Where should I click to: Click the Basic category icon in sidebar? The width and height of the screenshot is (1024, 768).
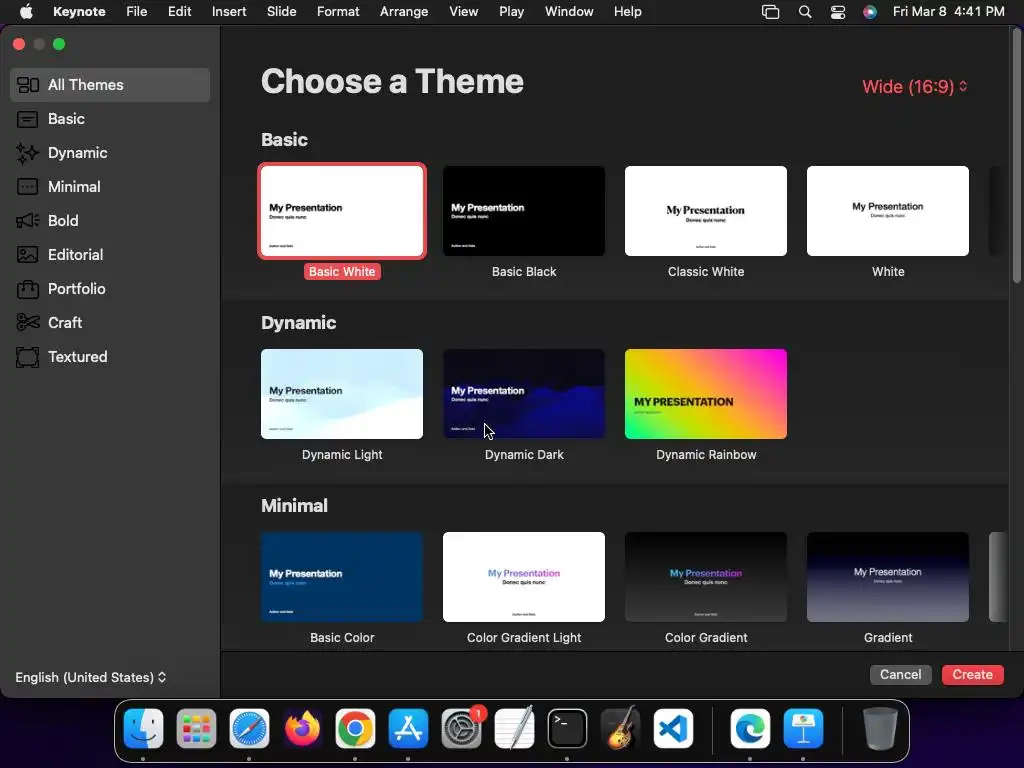coord(27,119)
